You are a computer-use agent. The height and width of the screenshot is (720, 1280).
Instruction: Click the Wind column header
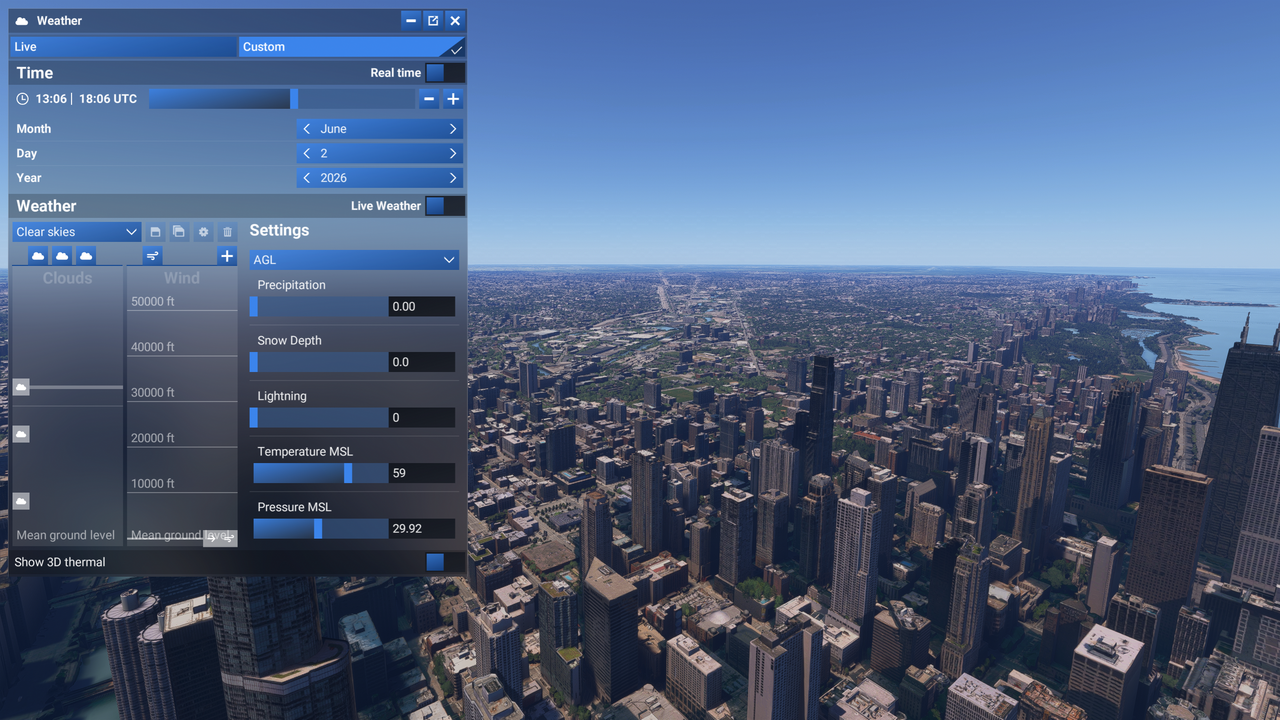tap(182, 278)
